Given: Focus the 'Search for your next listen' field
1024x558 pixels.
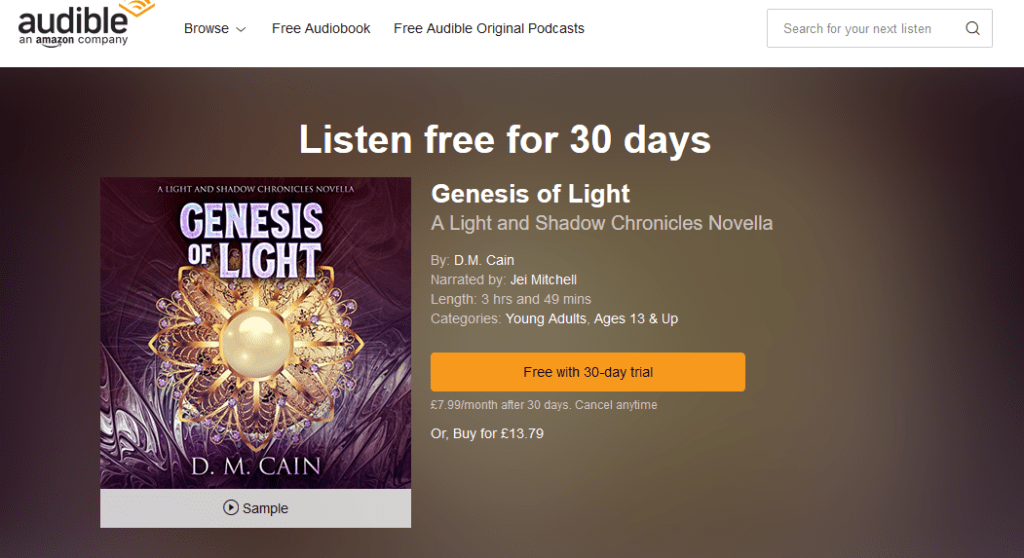Looking at the screenshot, I should [x=857, y=29].
